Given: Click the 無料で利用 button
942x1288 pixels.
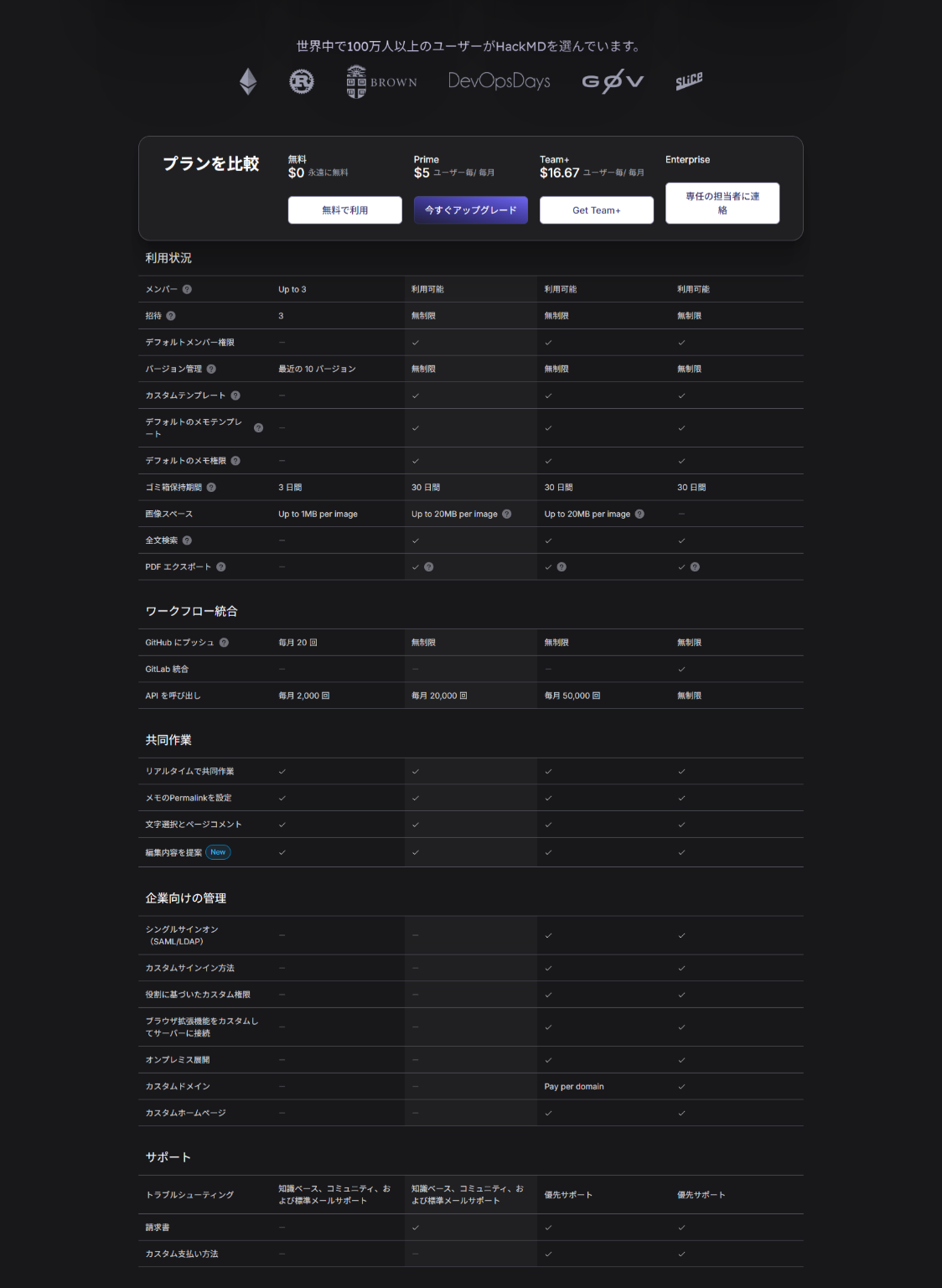Looking at the screenshot, I should pos(344,210).
